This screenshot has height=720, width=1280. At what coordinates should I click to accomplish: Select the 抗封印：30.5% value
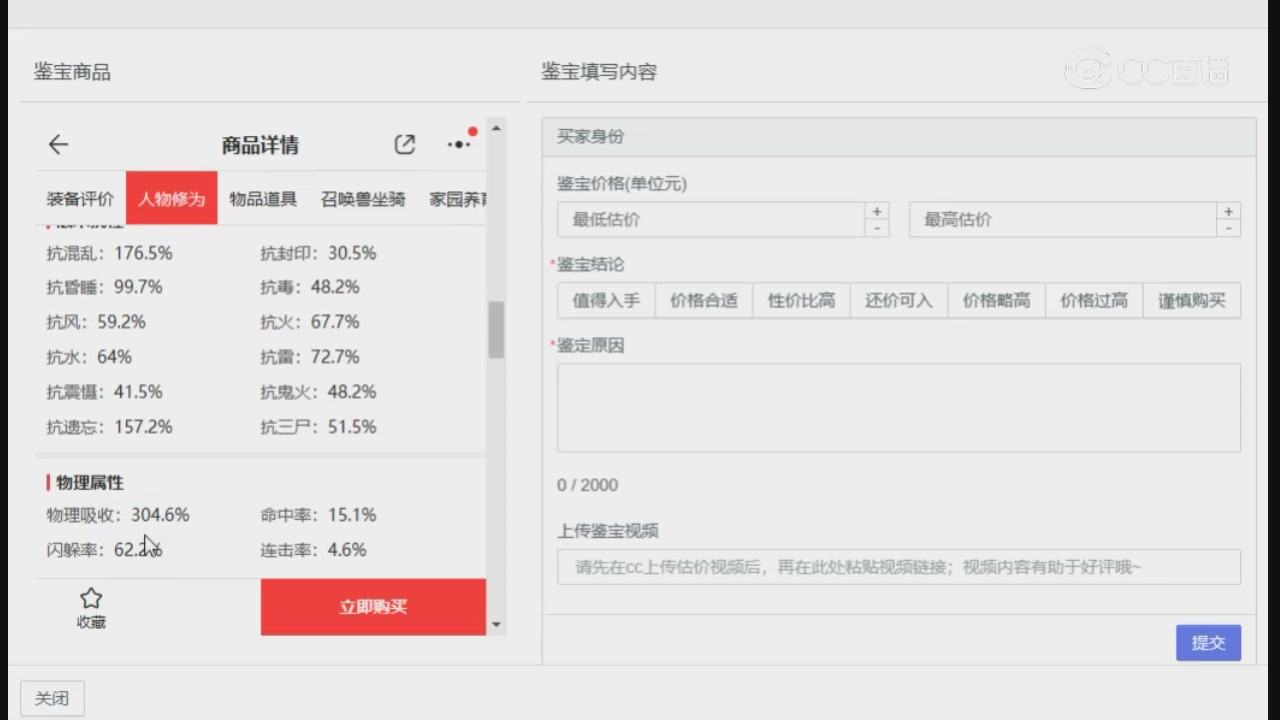(318, 253)
